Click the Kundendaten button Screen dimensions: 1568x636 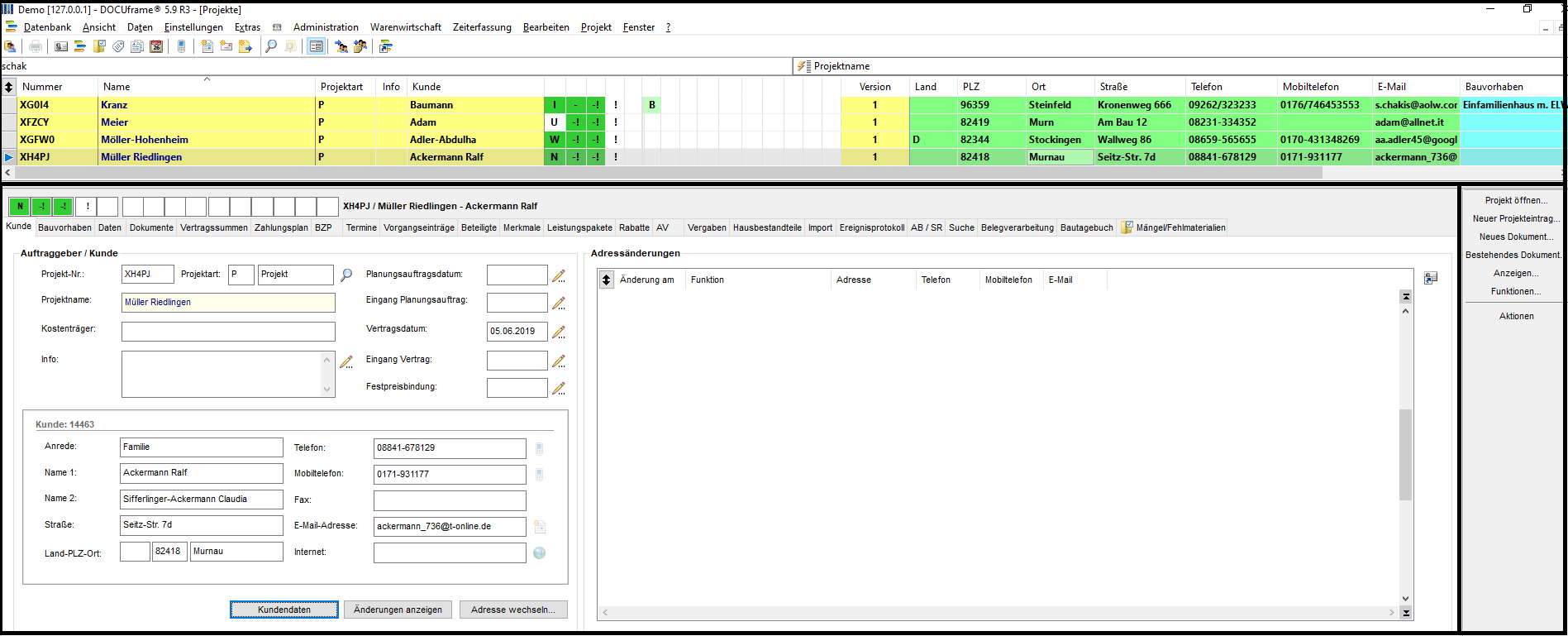284,610
